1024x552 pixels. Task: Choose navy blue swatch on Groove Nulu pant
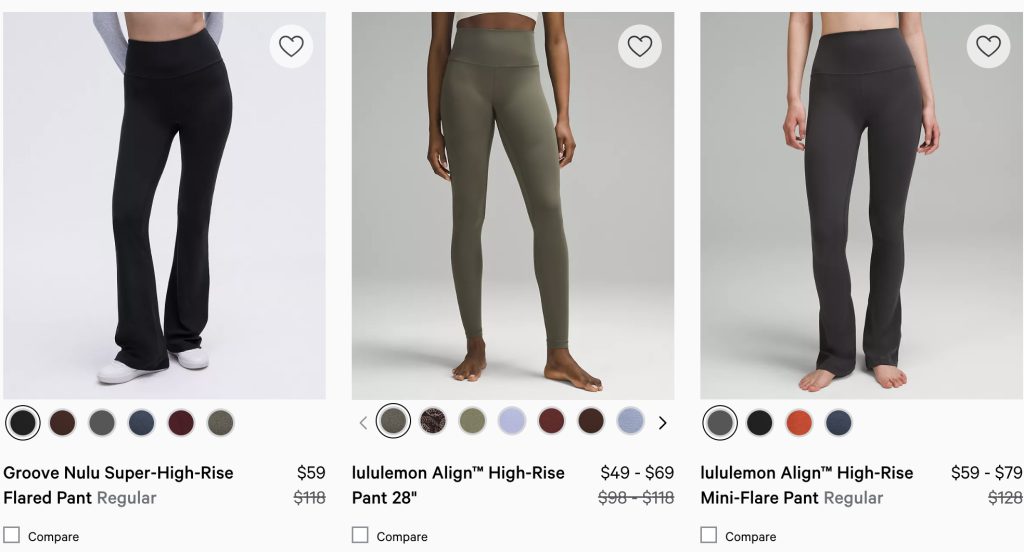142,423
